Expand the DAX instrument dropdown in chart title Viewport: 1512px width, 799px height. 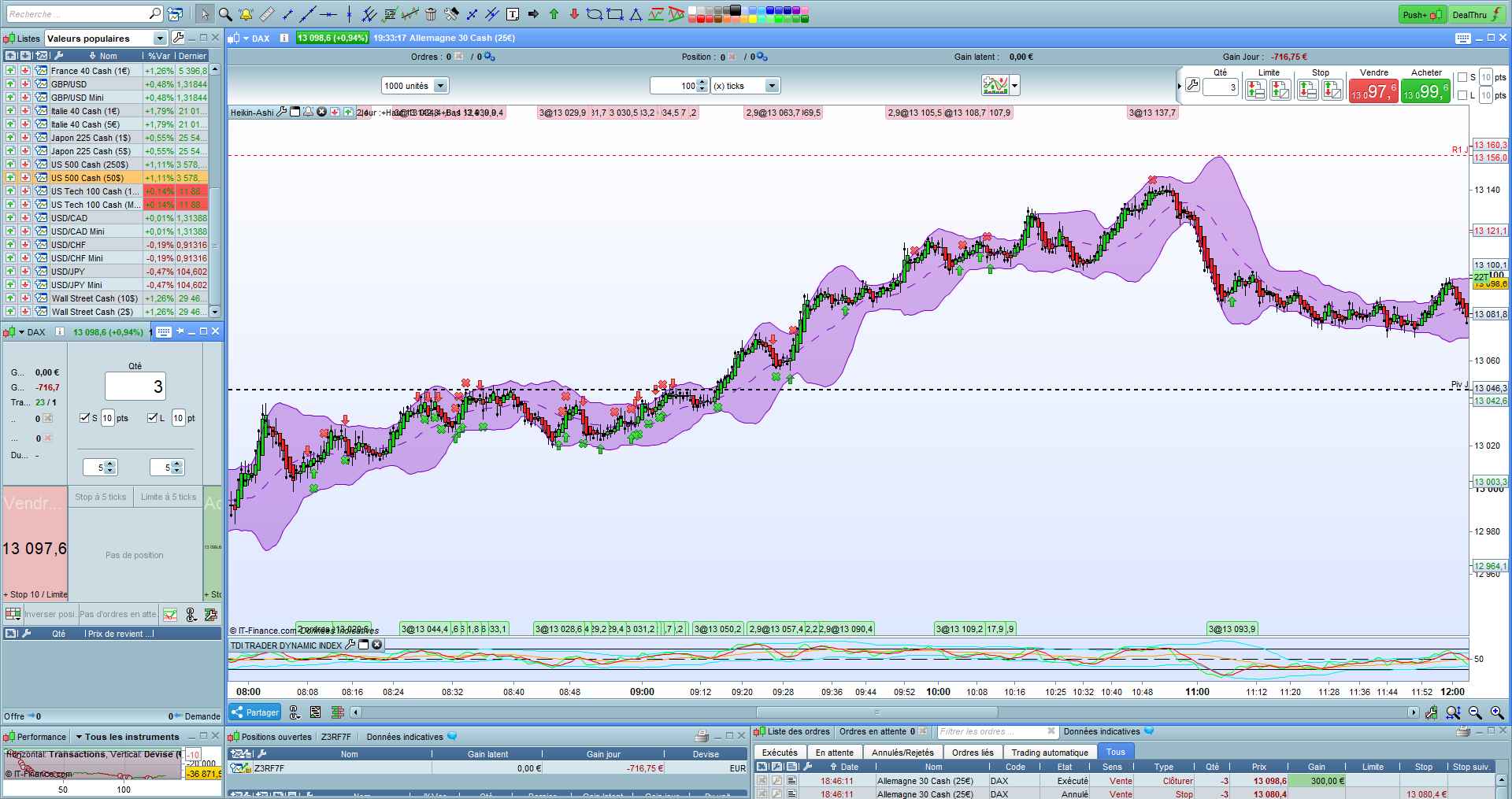pos(246,38)
